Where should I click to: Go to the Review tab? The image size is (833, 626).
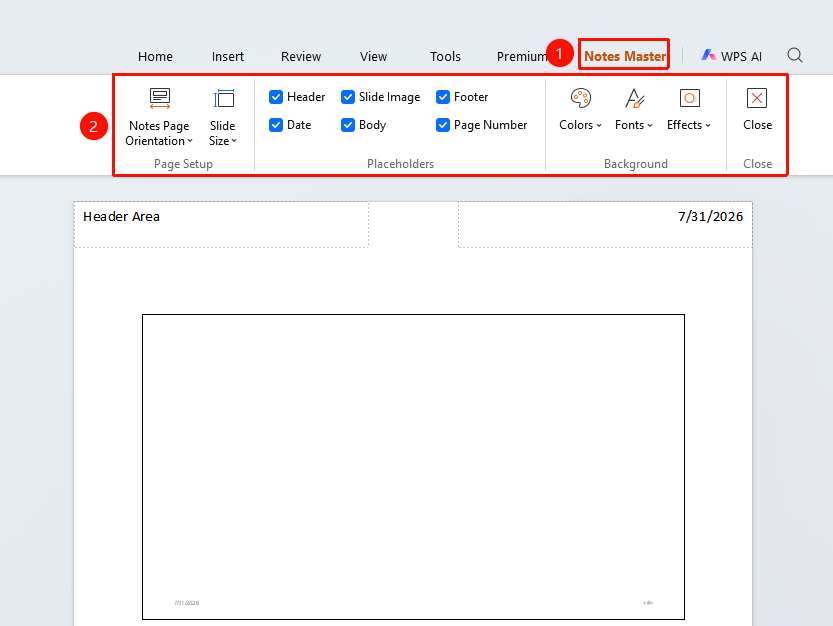[x=301, y=56]
